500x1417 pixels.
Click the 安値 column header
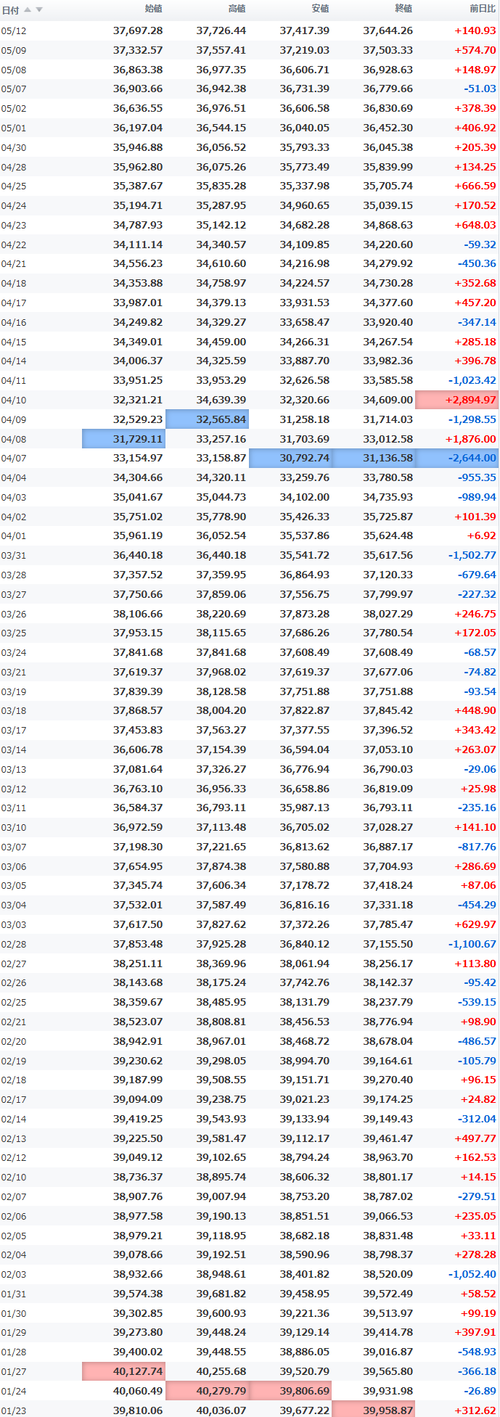click(x=319, y=9)
